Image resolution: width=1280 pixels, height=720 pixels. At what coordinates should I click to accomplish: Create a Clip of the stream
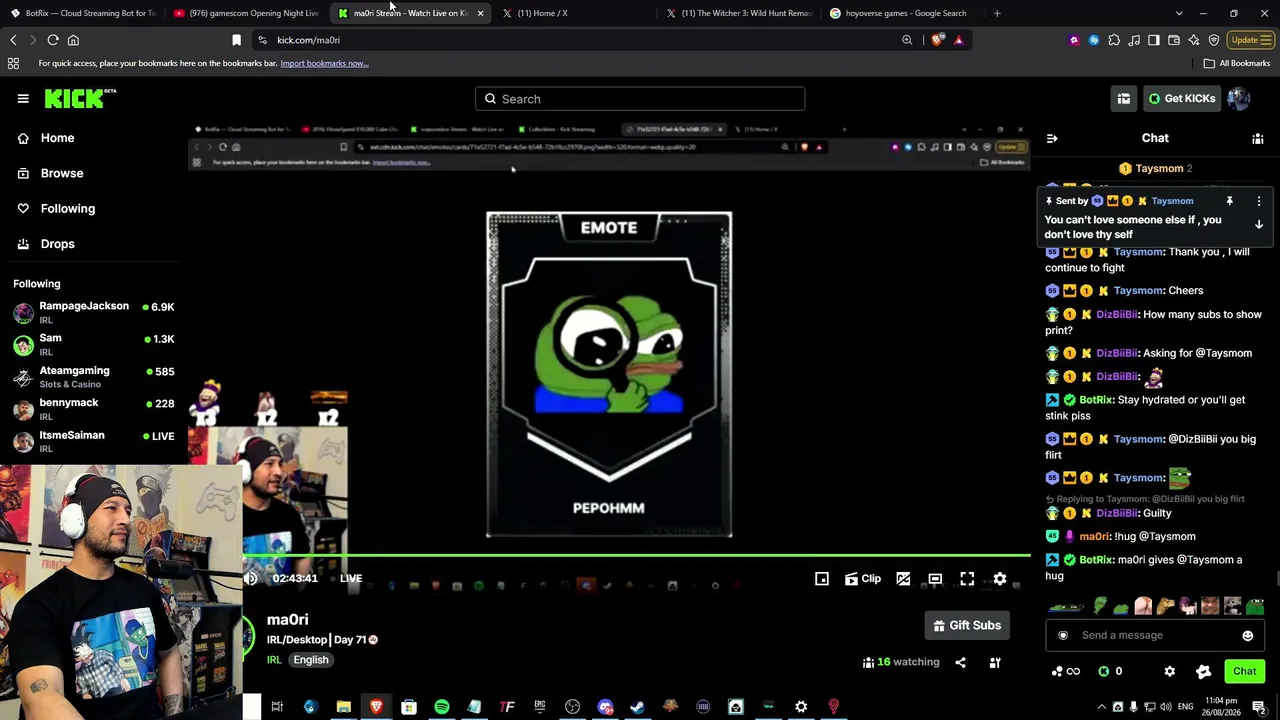(x=863, y=579)
